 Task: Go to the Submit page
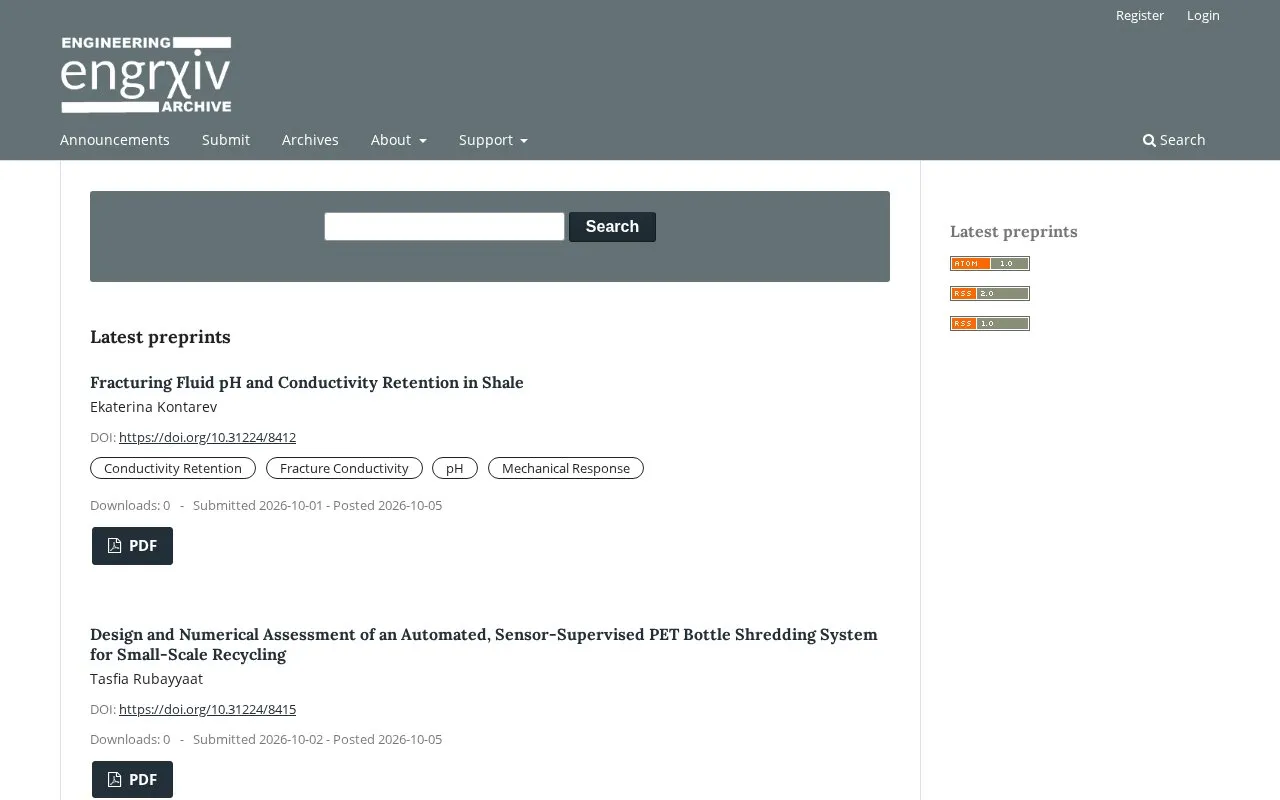tap(226, 140)
